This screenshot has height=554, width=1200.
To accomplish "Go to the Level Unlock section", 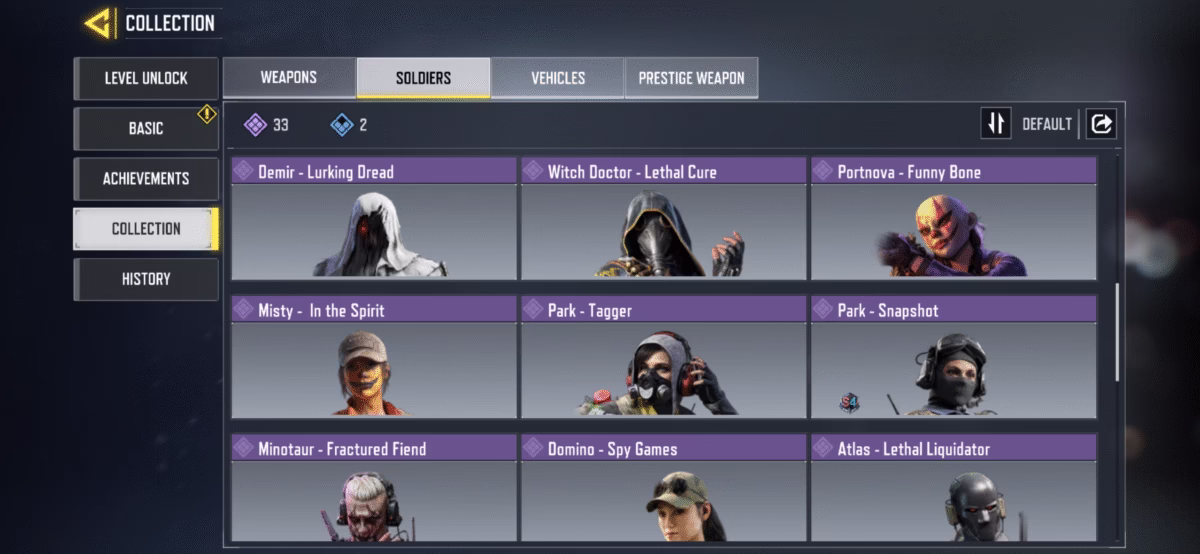I will pyautogui.click(x=146, y=78).
